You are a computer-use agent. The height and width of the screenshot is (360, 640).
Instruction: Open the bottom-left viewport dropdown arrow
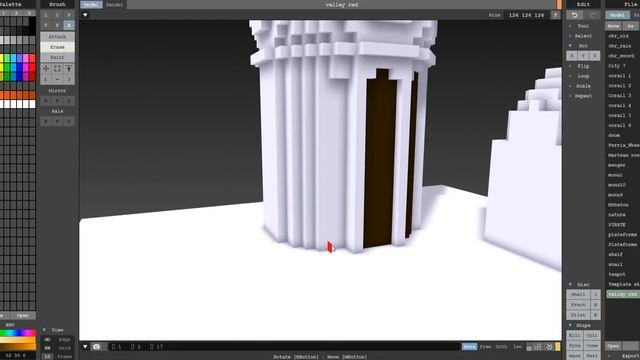click(x=85, y=347)
